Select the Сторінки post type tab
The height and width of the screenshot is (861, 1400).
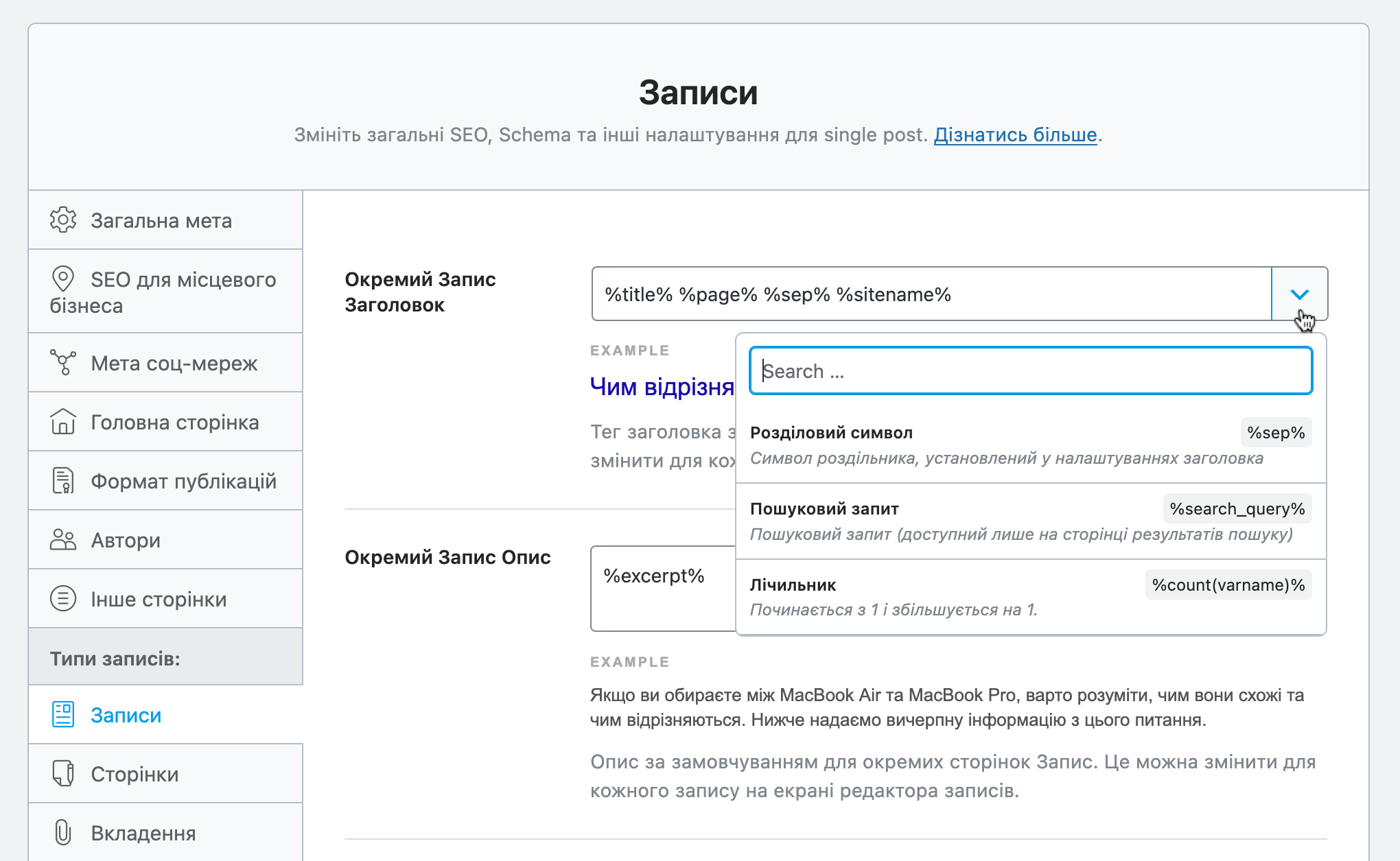(x=165, y=774)
